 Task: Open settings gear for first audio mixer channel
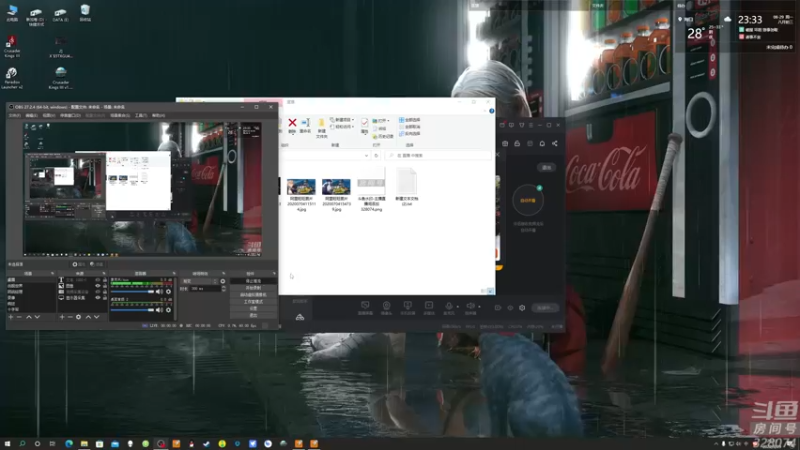point(168,292)
